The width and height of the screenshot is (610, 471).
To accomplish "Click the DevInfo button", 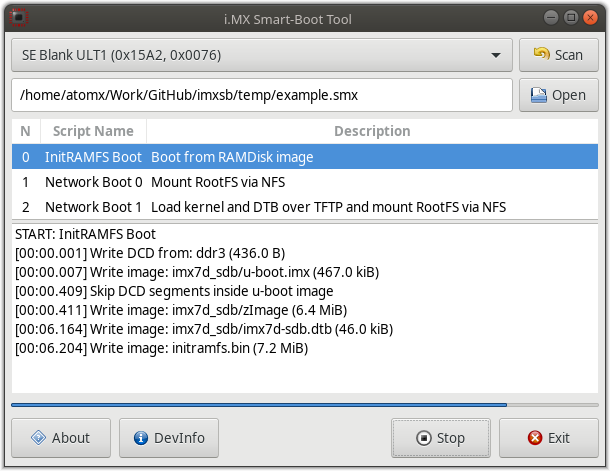I will 169,438.
